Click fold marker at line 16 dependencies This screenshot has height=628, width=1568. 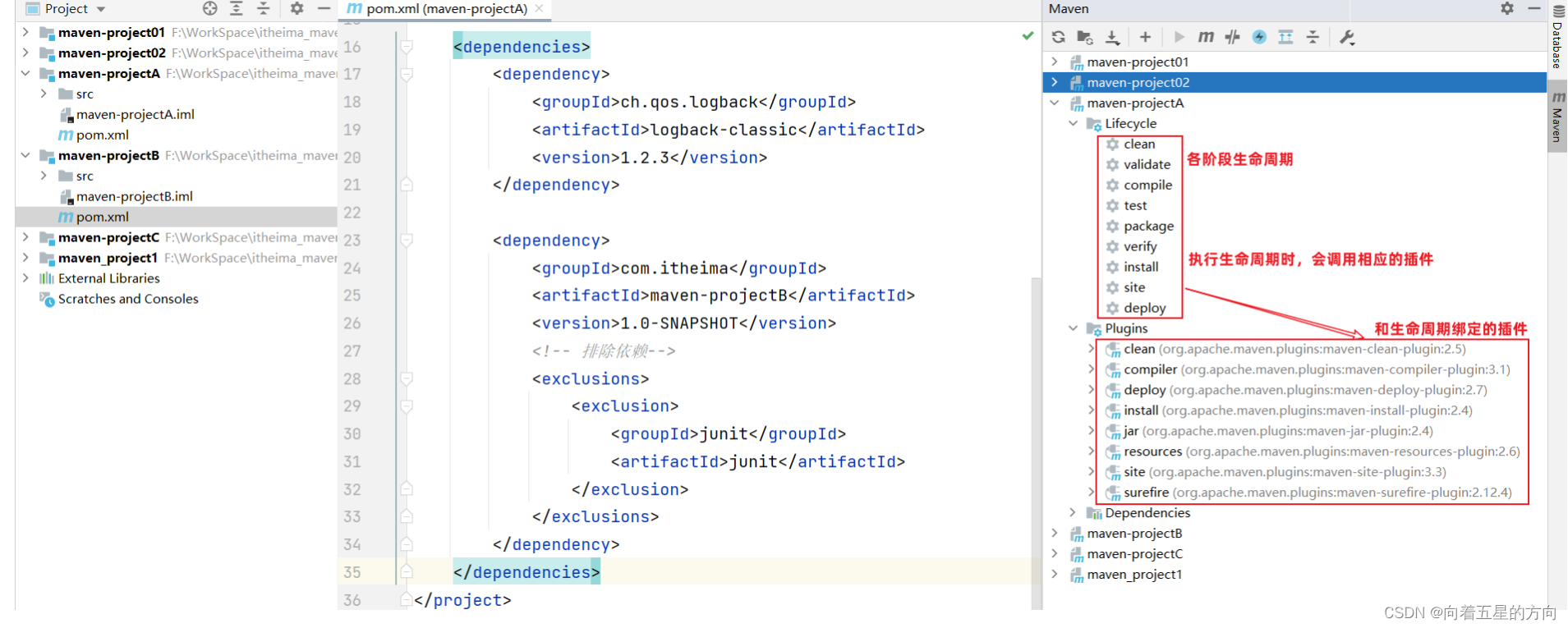click(x=407, y=47)
